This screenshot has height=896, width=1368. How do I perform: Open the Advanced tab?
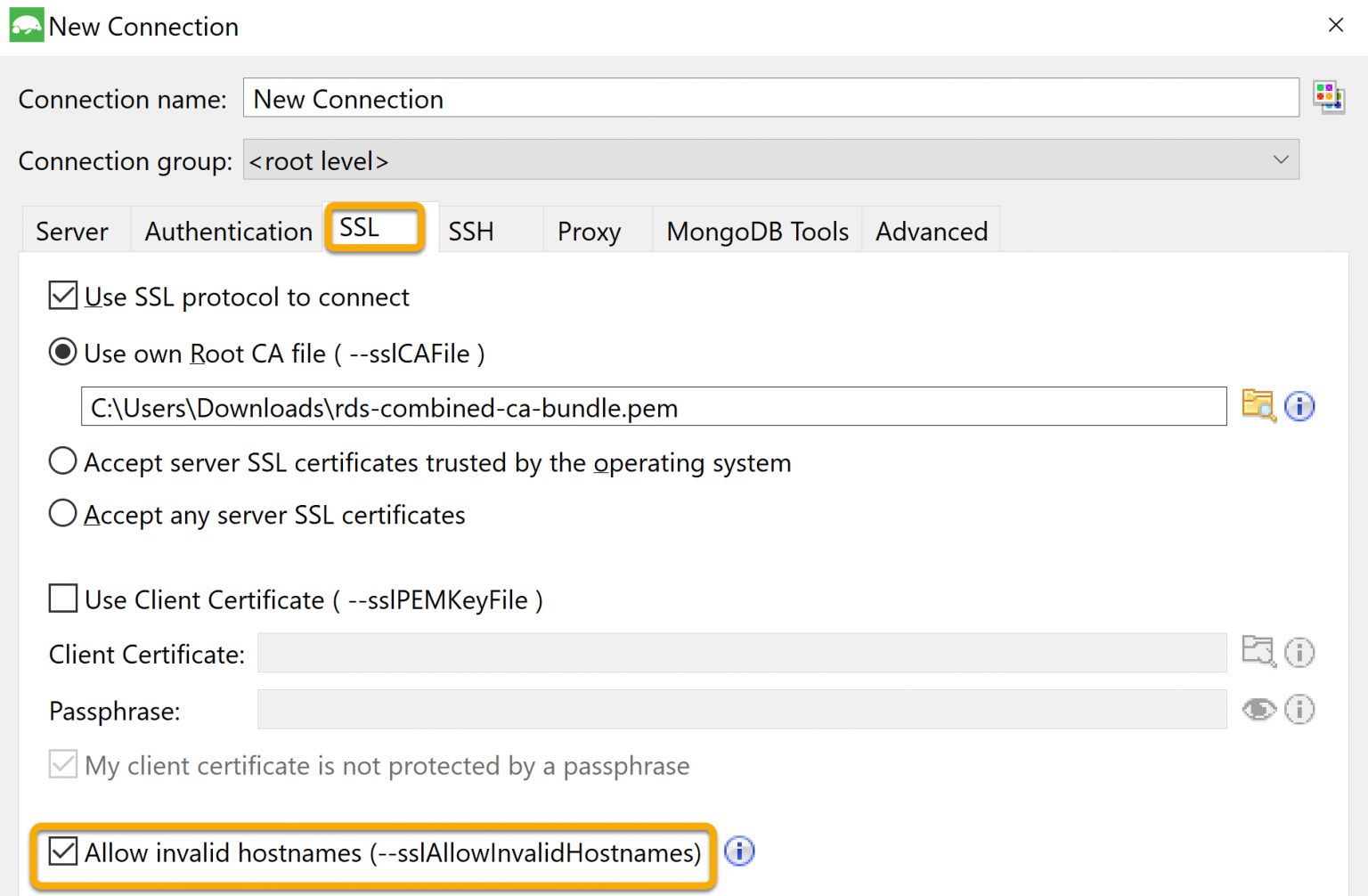[932, 231]
